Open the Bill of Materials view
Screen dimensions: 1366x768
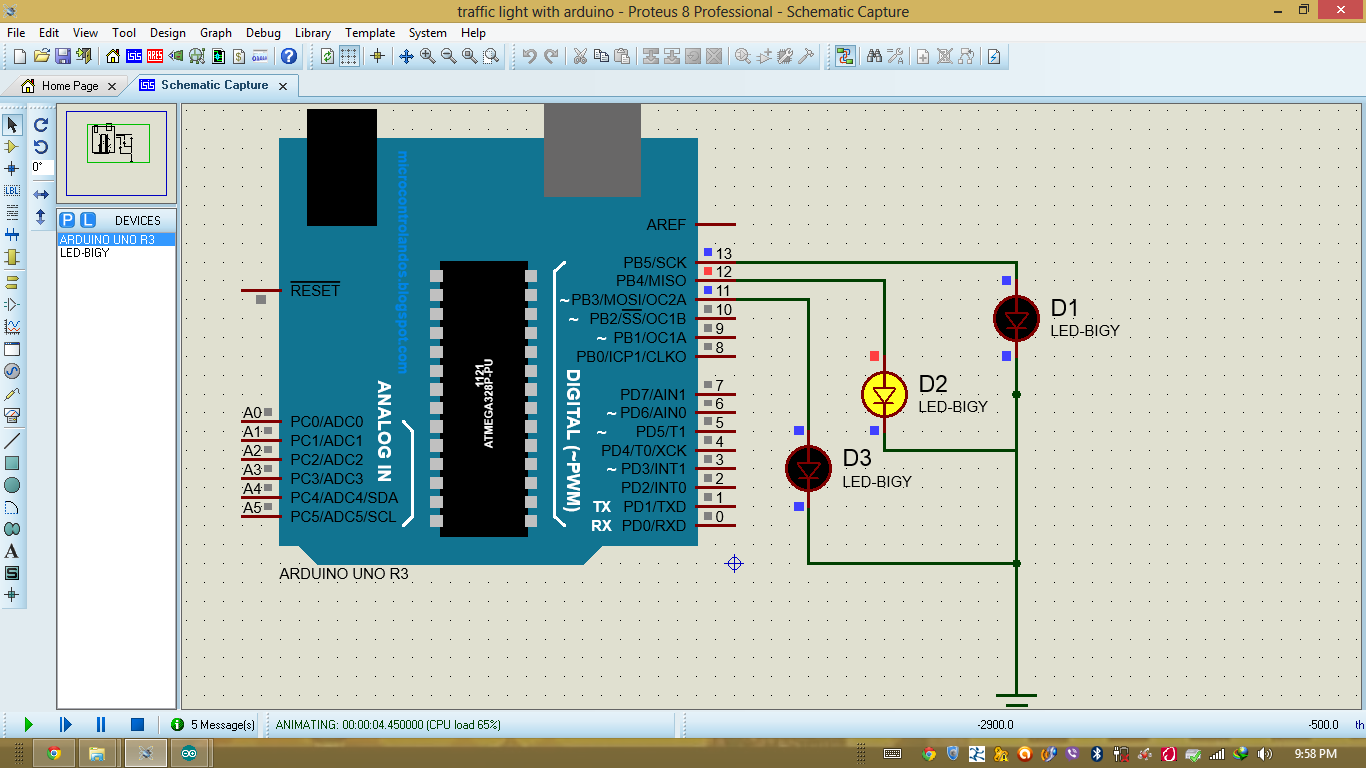(238, 57)
